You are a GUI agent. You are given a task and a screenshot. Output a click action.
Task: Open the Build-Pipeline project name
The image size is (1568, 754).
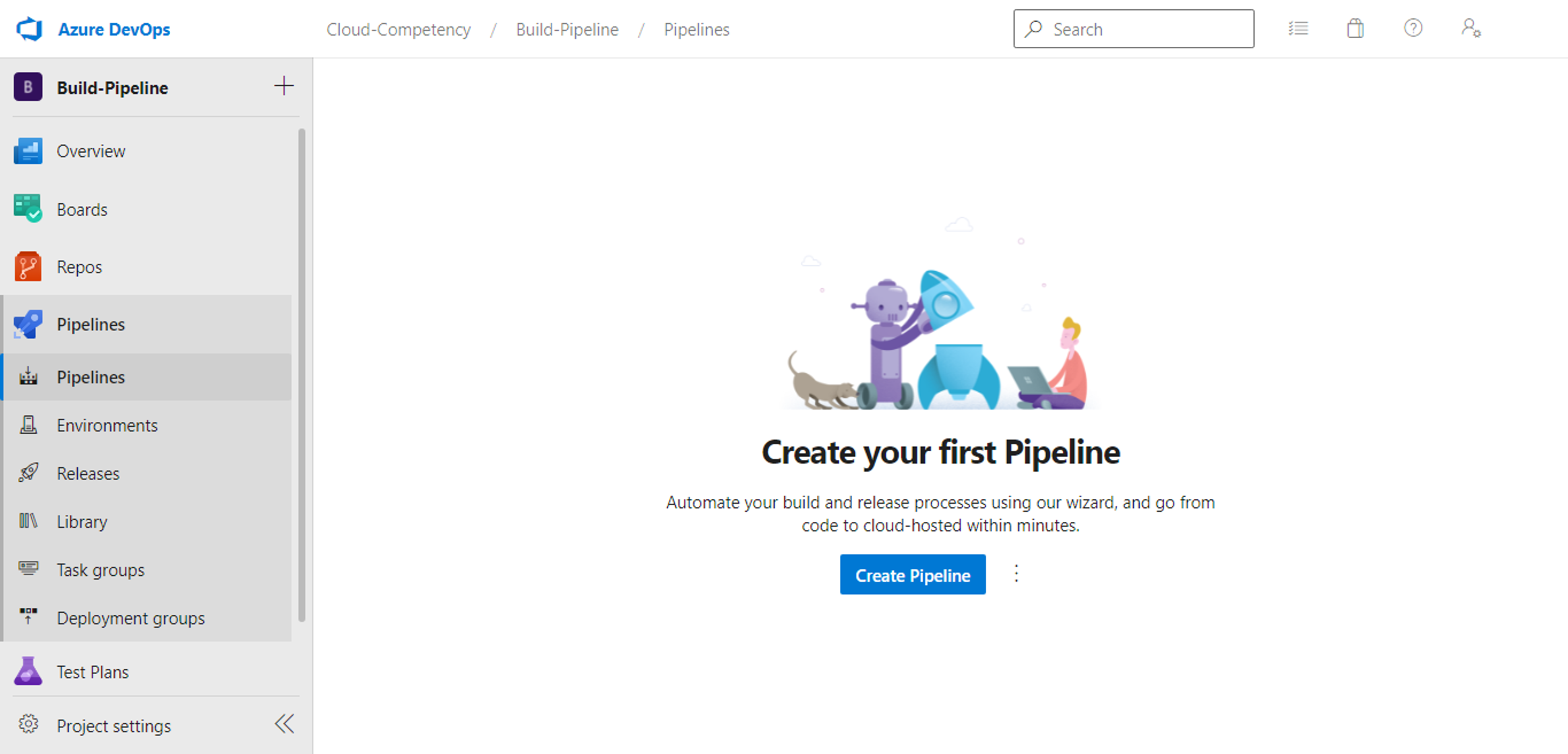(x=113, y=88)
